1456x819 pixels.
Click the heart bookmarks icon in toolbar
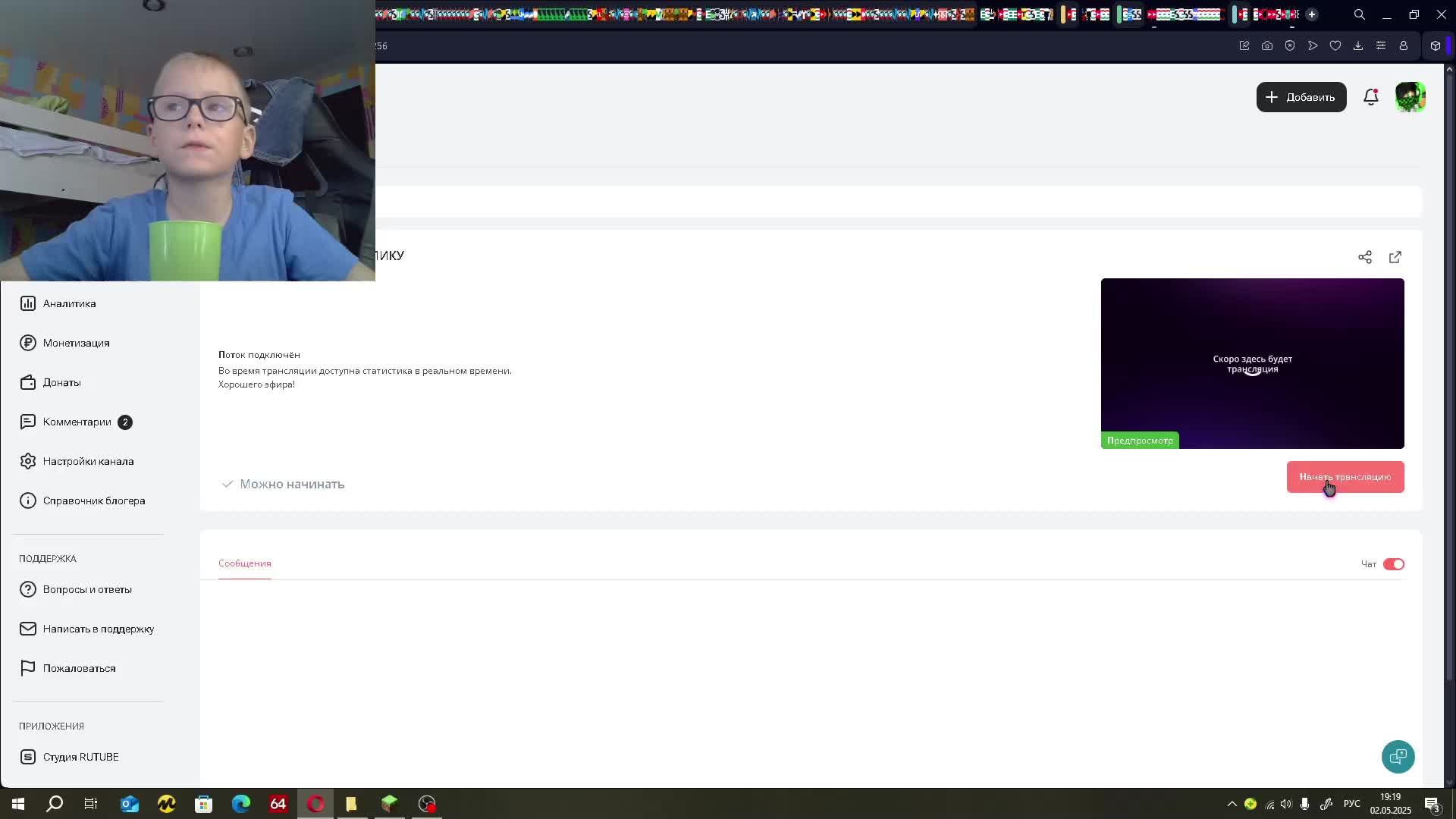[1335, 45]
